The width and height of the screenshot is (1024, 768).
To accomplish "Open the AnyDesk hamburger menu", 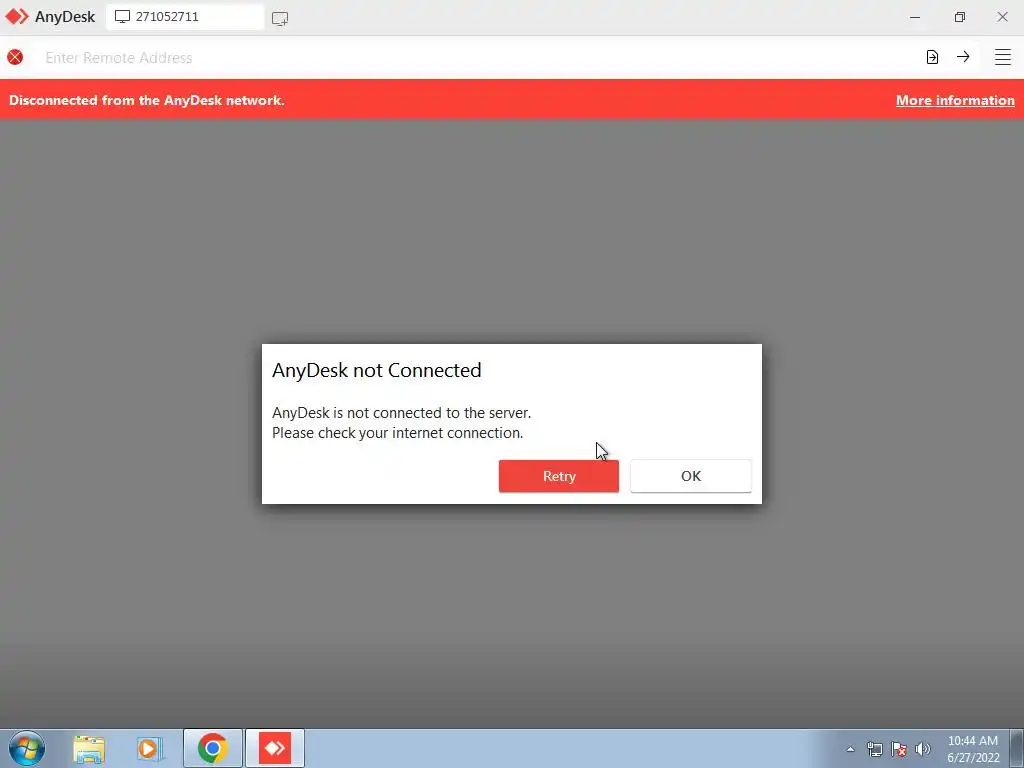I will (1002, 57).
